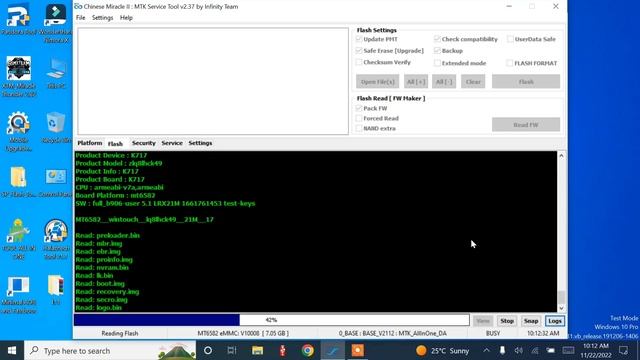The image size is (640, 360).
Task: Click the 25°C Sunny weather widget
Action: click(443, 351)
